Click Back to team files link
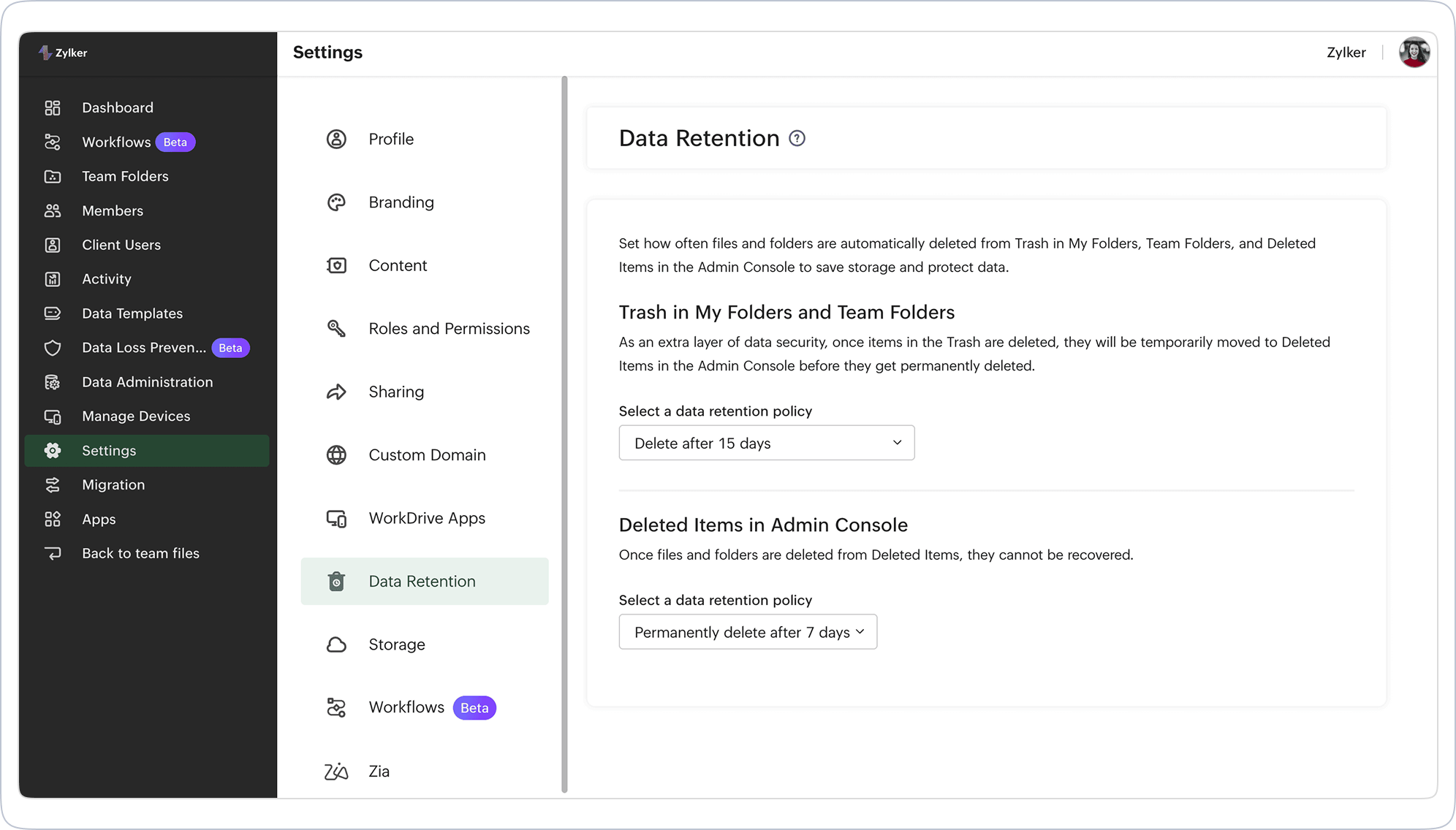The height and width of the screenshot is (830, 1456). click(140, 553)
